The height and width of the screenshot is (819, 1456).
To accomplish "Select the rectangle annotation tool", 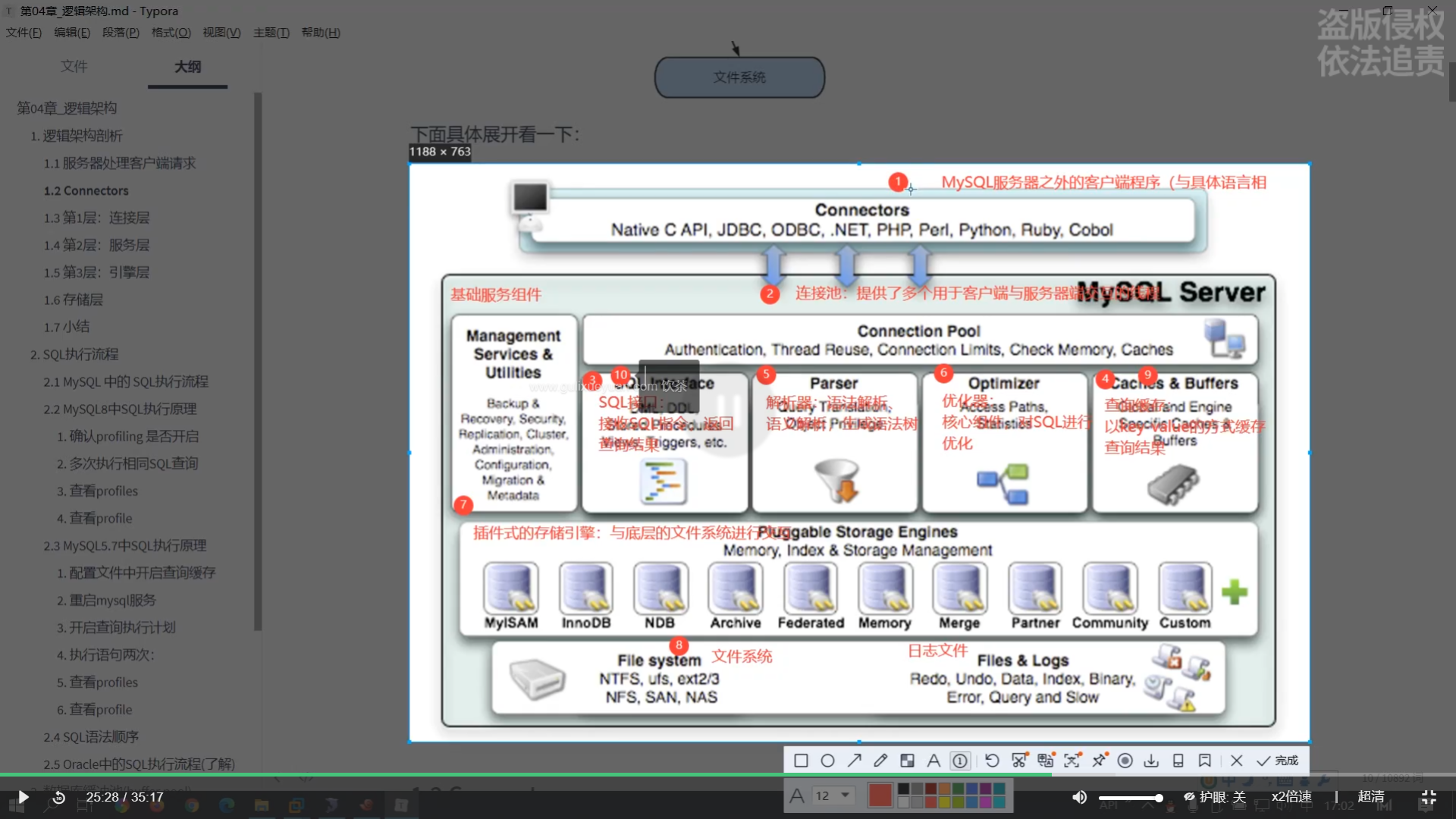I will (801, 761).
